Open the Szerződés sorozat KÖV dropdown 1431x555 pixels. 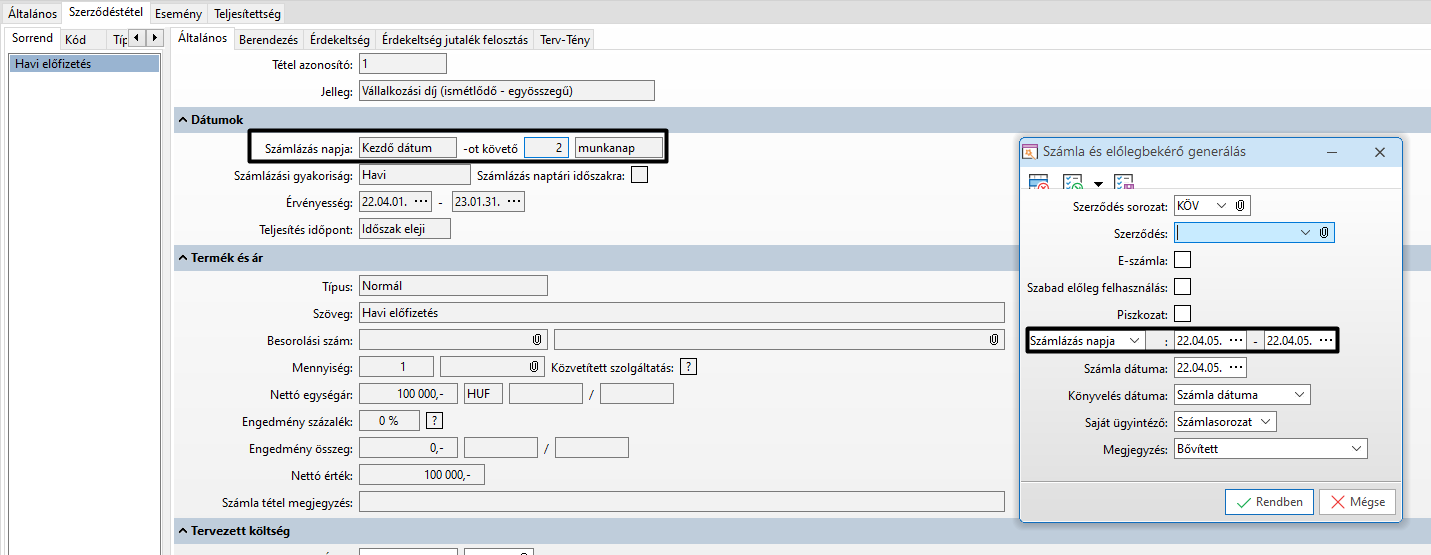[1219, 205]
